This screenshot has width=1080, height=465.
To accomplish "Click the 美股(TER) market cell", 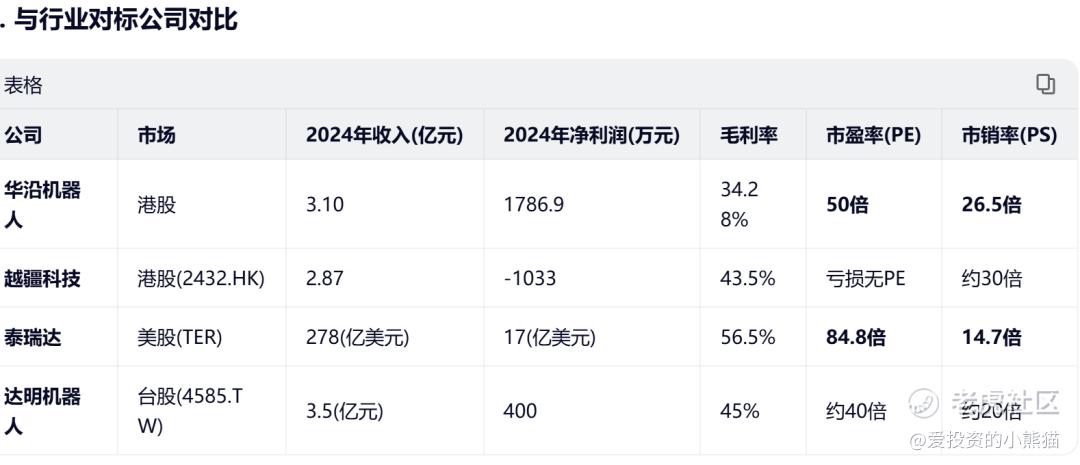I will (180, 337).
